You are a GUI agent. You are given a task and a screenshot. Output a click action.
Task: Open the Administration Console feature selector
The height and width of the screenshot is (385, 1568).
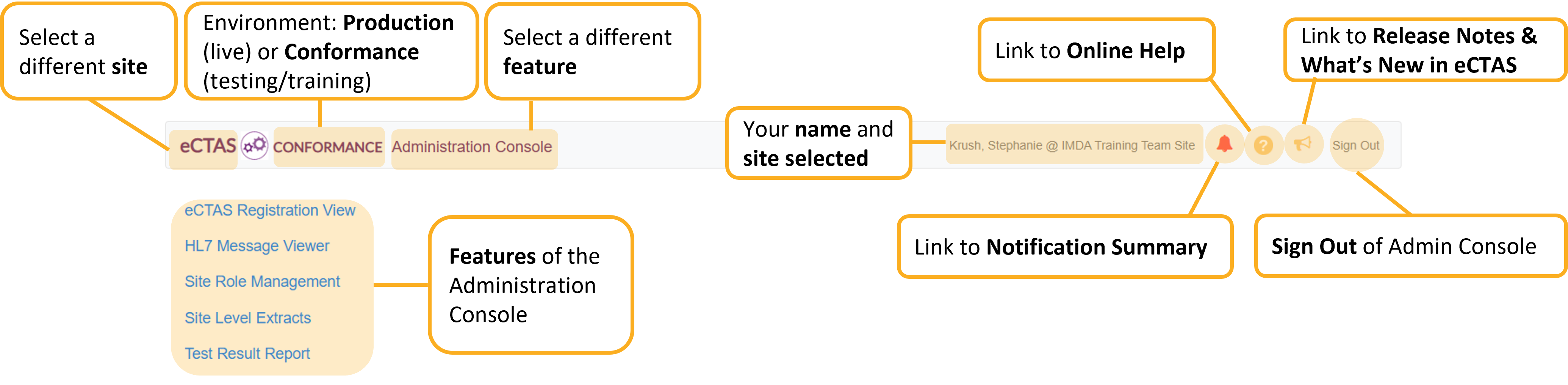pos(472,147)
